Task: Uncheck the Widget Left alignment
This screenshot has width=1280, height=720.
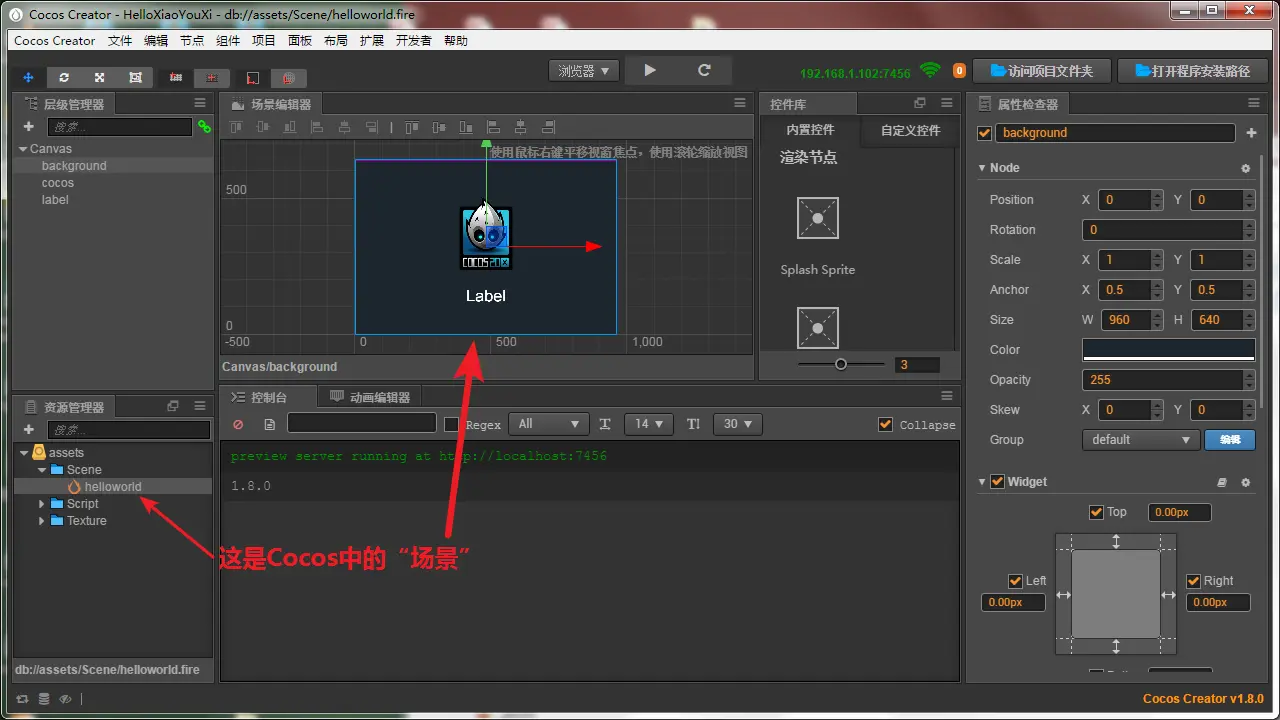Action: pyautogui.click(x=1016, y=581)
